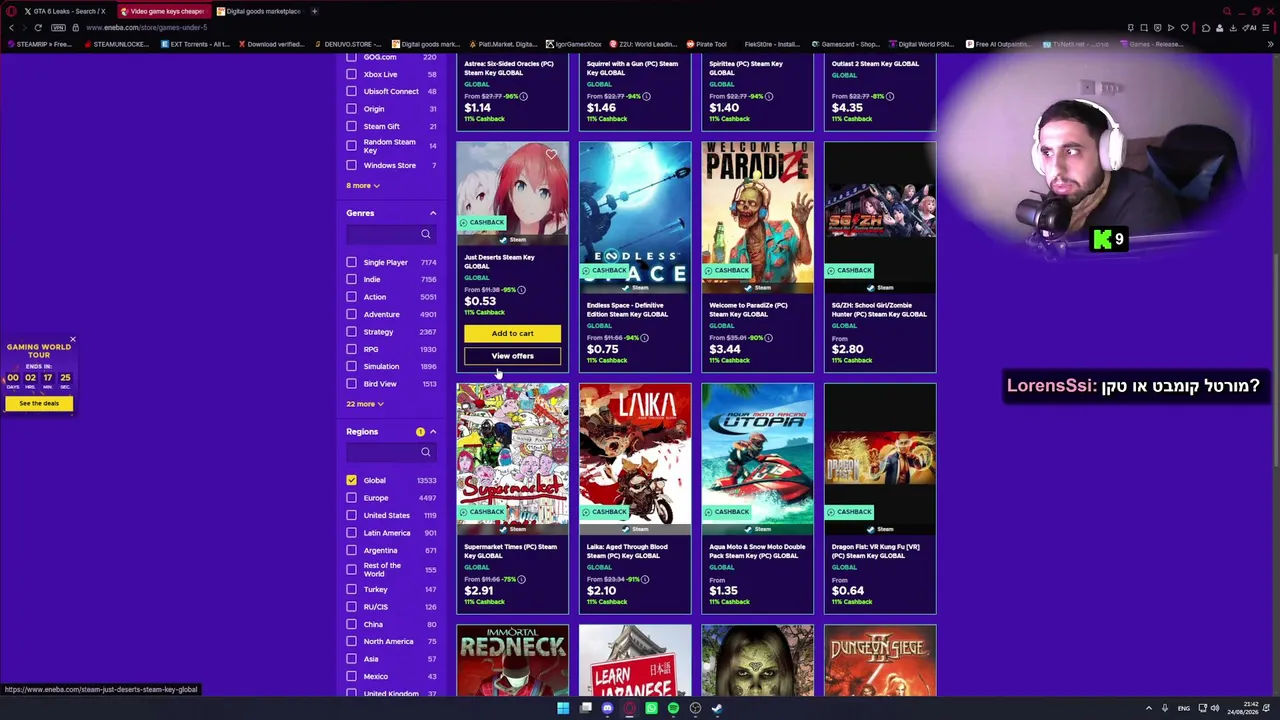This screenshot has height=720, width=1280.
Task: Open the browser downloads icon
Action: click(1233, 28)
